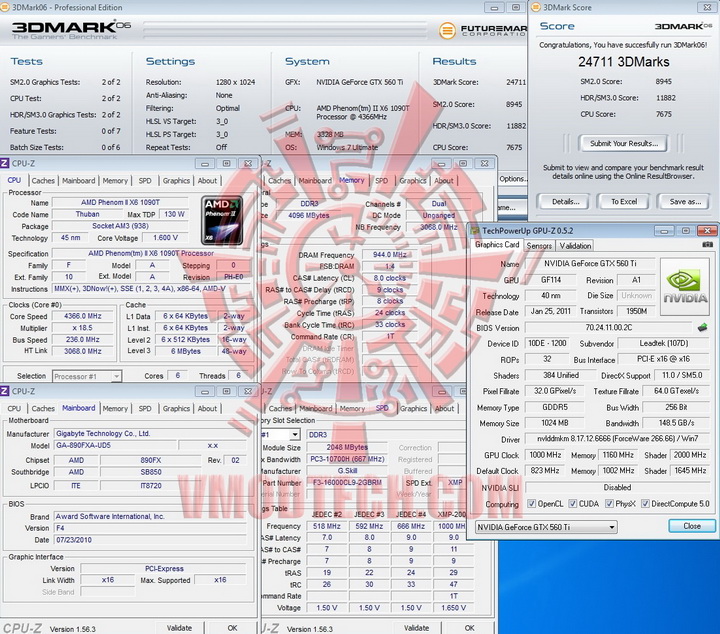
Task: Switch to Caches tab in CPU-Z CPU window
Action: click(43, 180)
